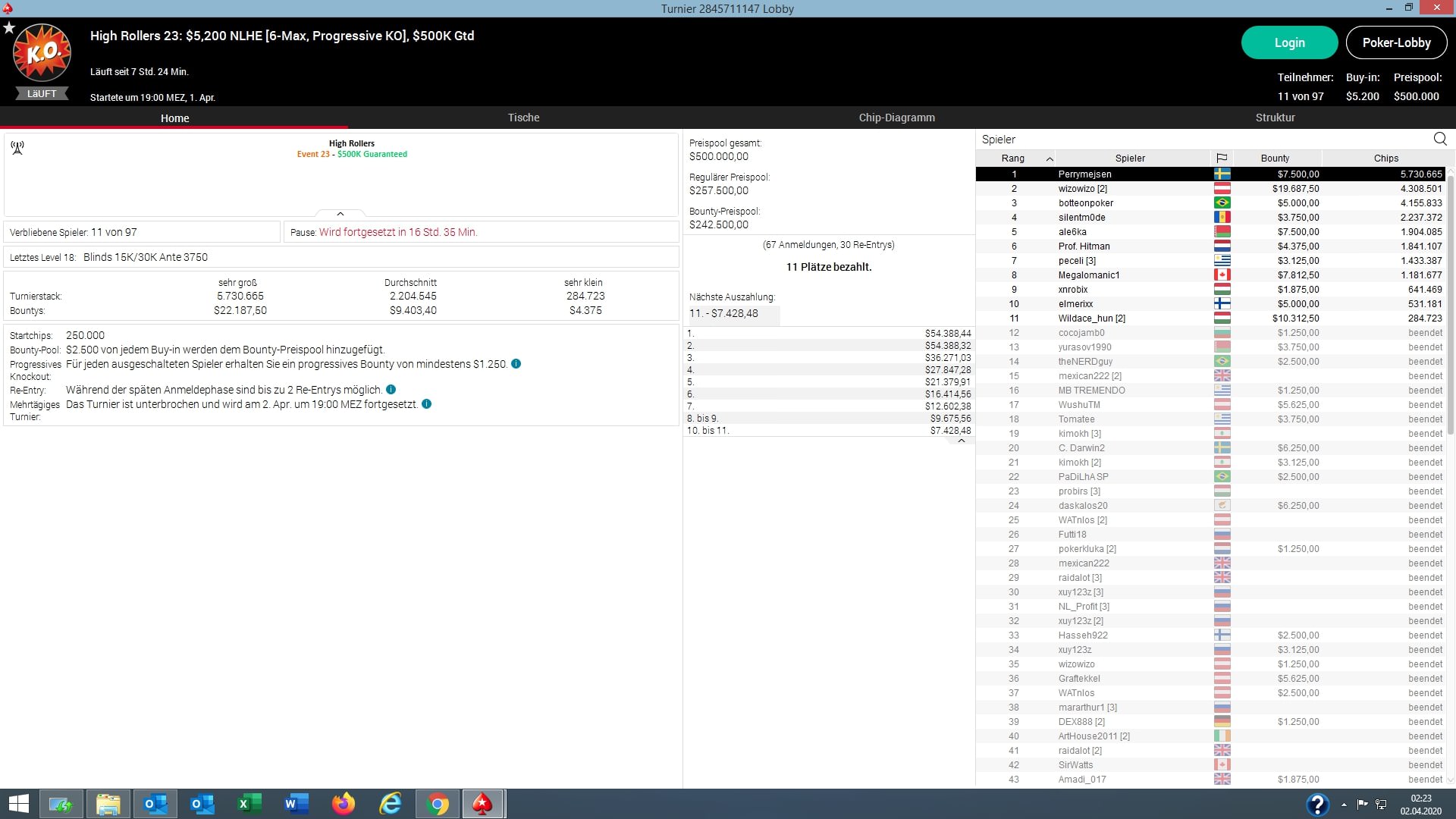Open the player search magnifier
Image resolution: width=1456 pixels, height=819 pixels.
(x=1439, y=139)
